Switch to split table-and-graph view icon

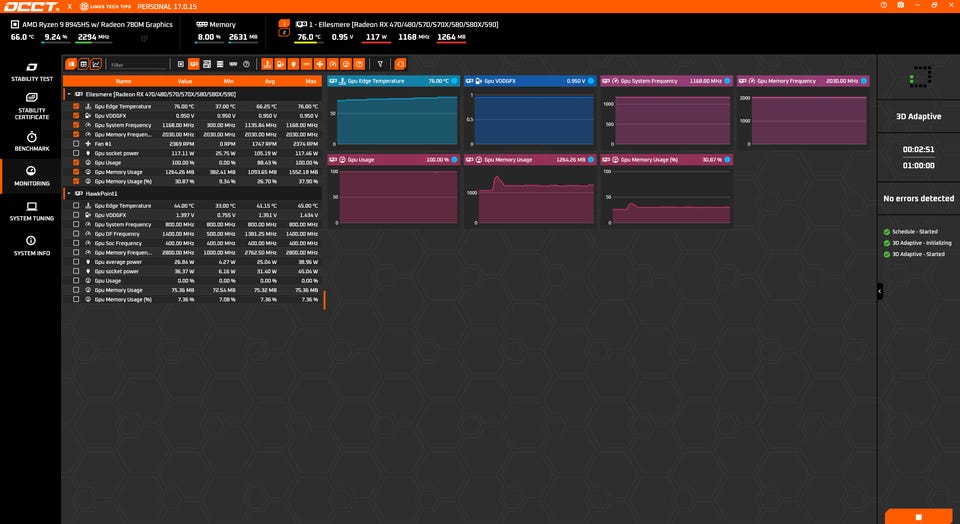tap(71, 64)
